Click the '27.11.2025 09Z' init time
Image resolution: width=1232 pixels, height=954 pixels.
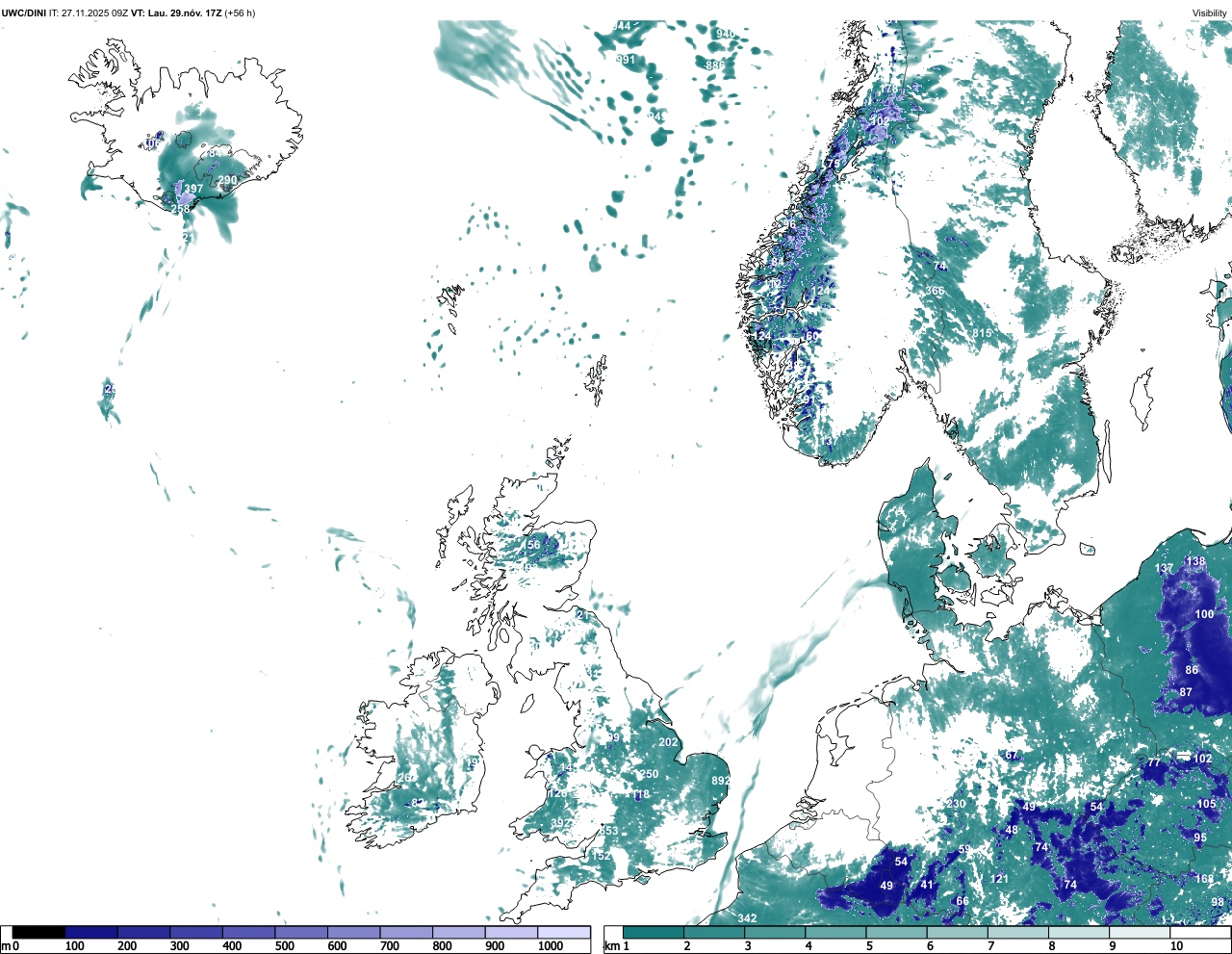click(x=94, y=13)
